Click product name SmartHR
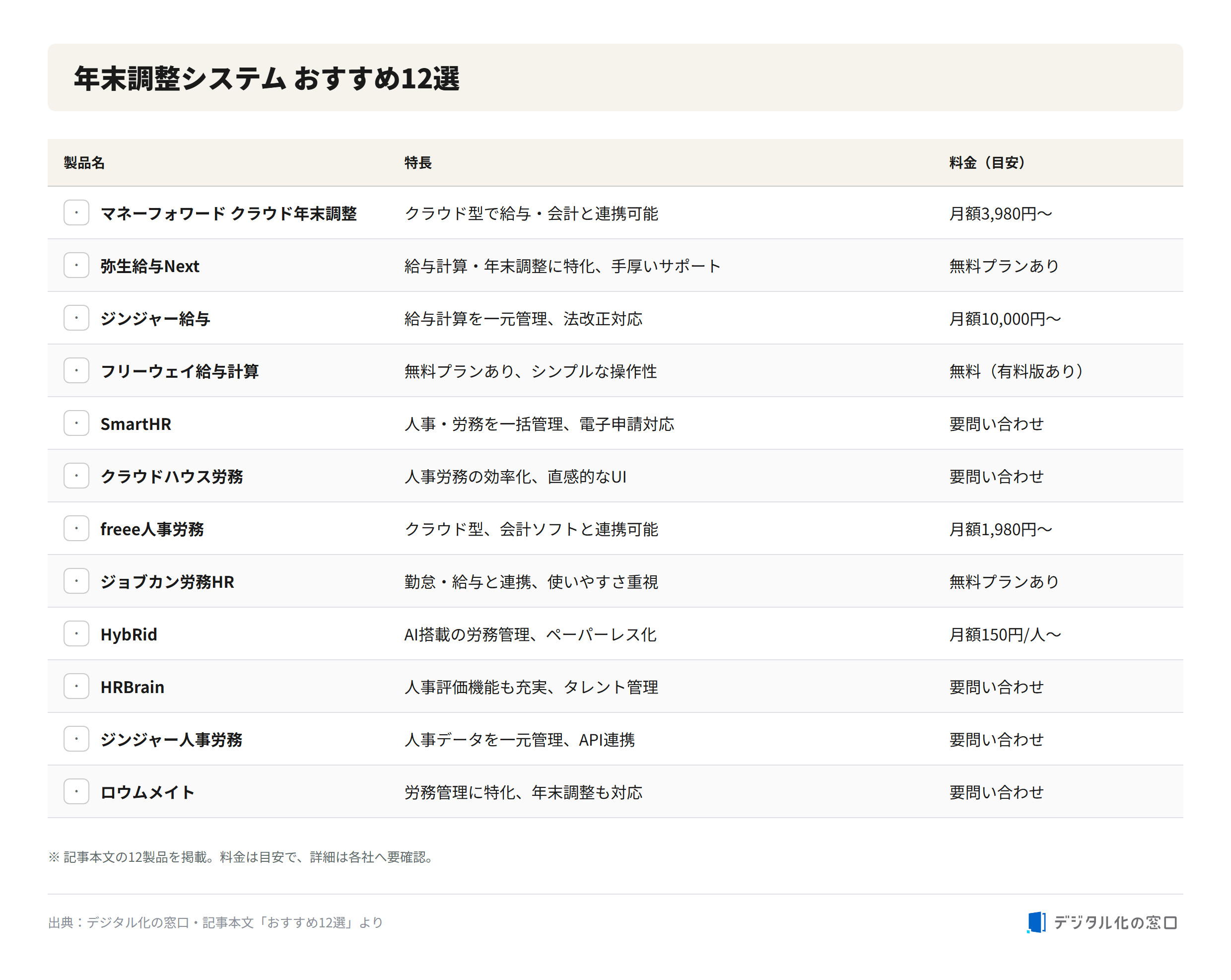The width and height of the screenshot is (1231, 980). (x=136, y=424)
